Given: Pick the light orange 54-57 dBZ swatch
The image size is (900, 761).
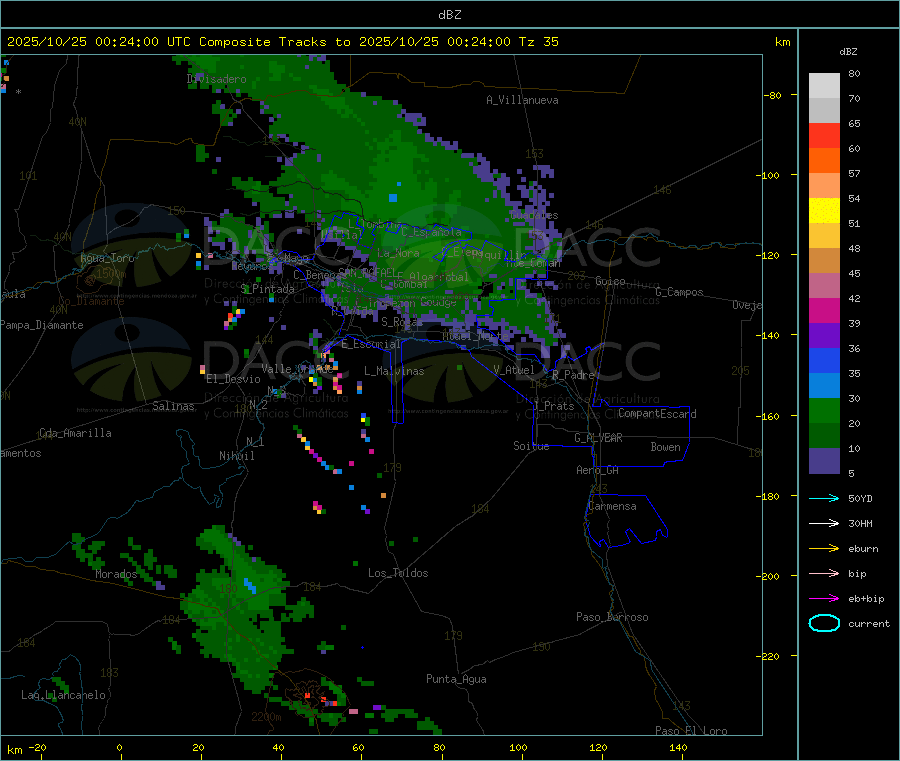Looking at the screenshot, I should pos(824,186).
